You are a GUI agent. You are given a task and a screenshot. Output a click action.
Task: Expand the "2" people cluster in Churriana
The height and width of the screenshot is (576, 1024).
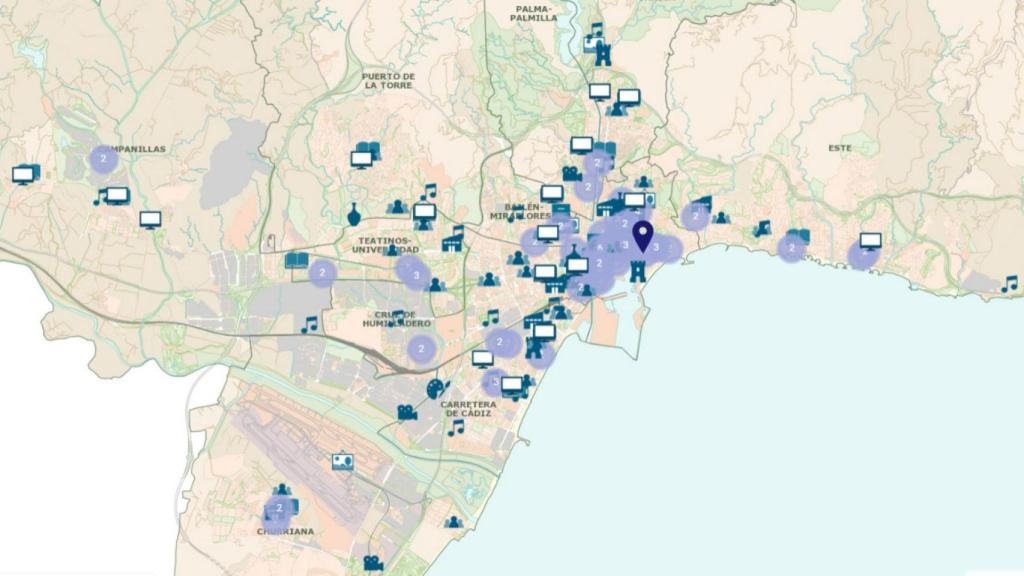click(x=280, y=508)
